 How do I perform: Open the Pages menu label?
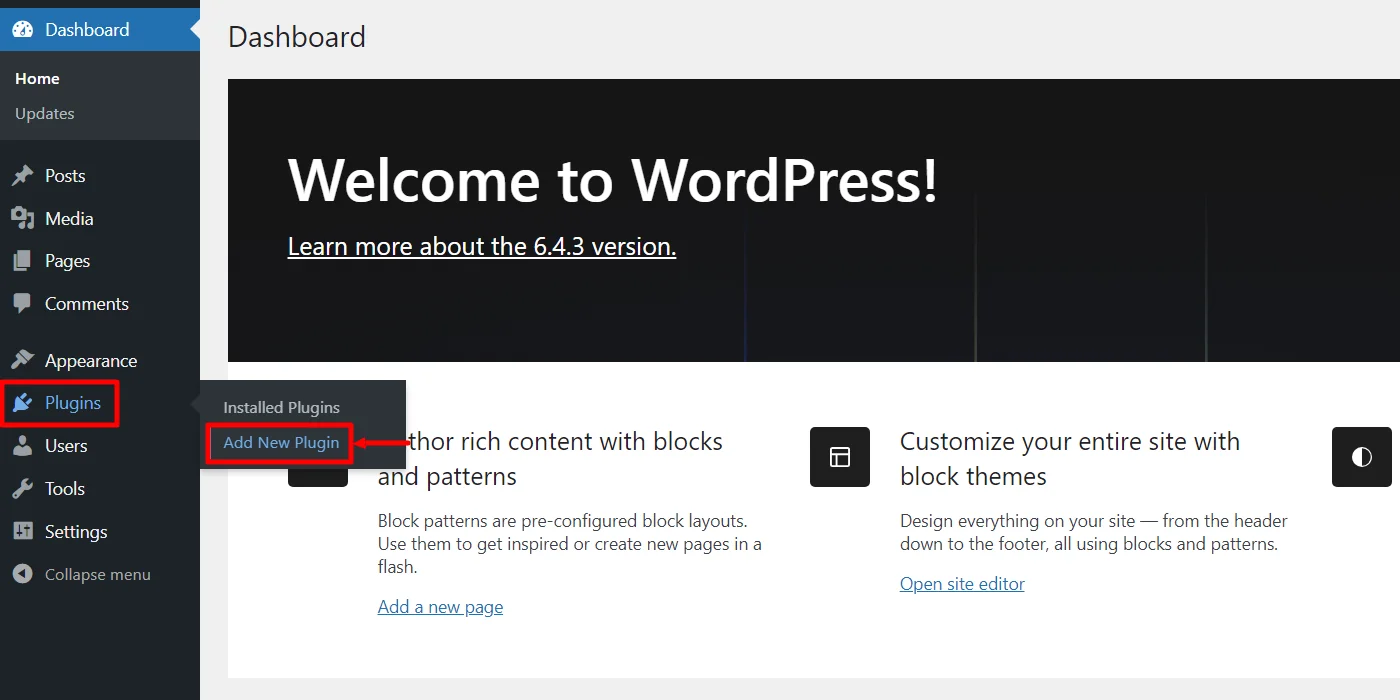68,261
